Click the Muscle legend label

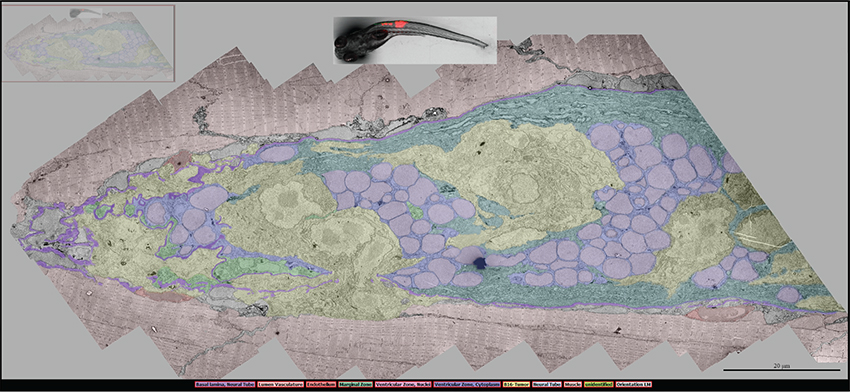[x=573, y=384]
